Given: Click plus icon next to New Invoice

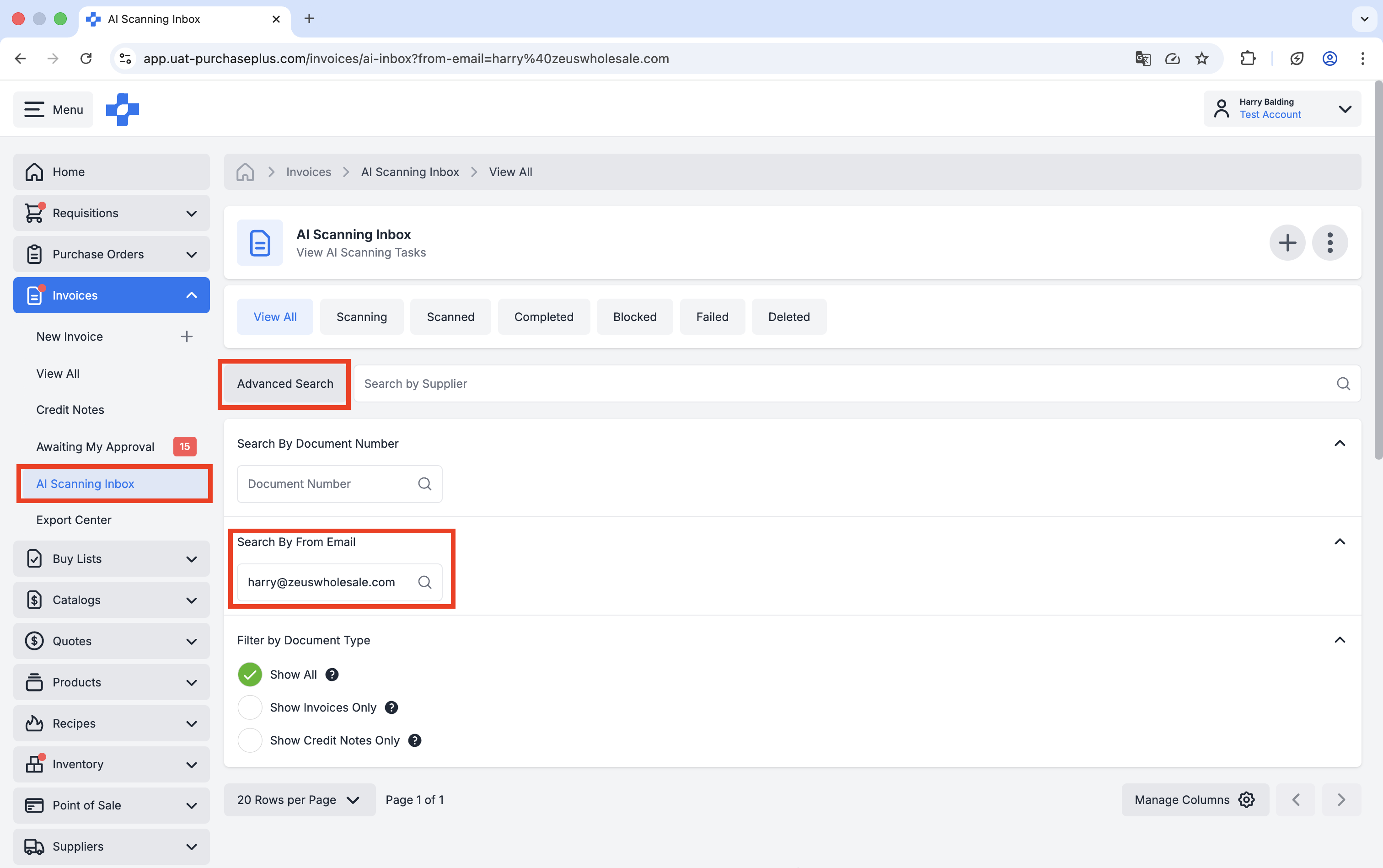Looking at the screenshot, I should (x=187, y=337).
